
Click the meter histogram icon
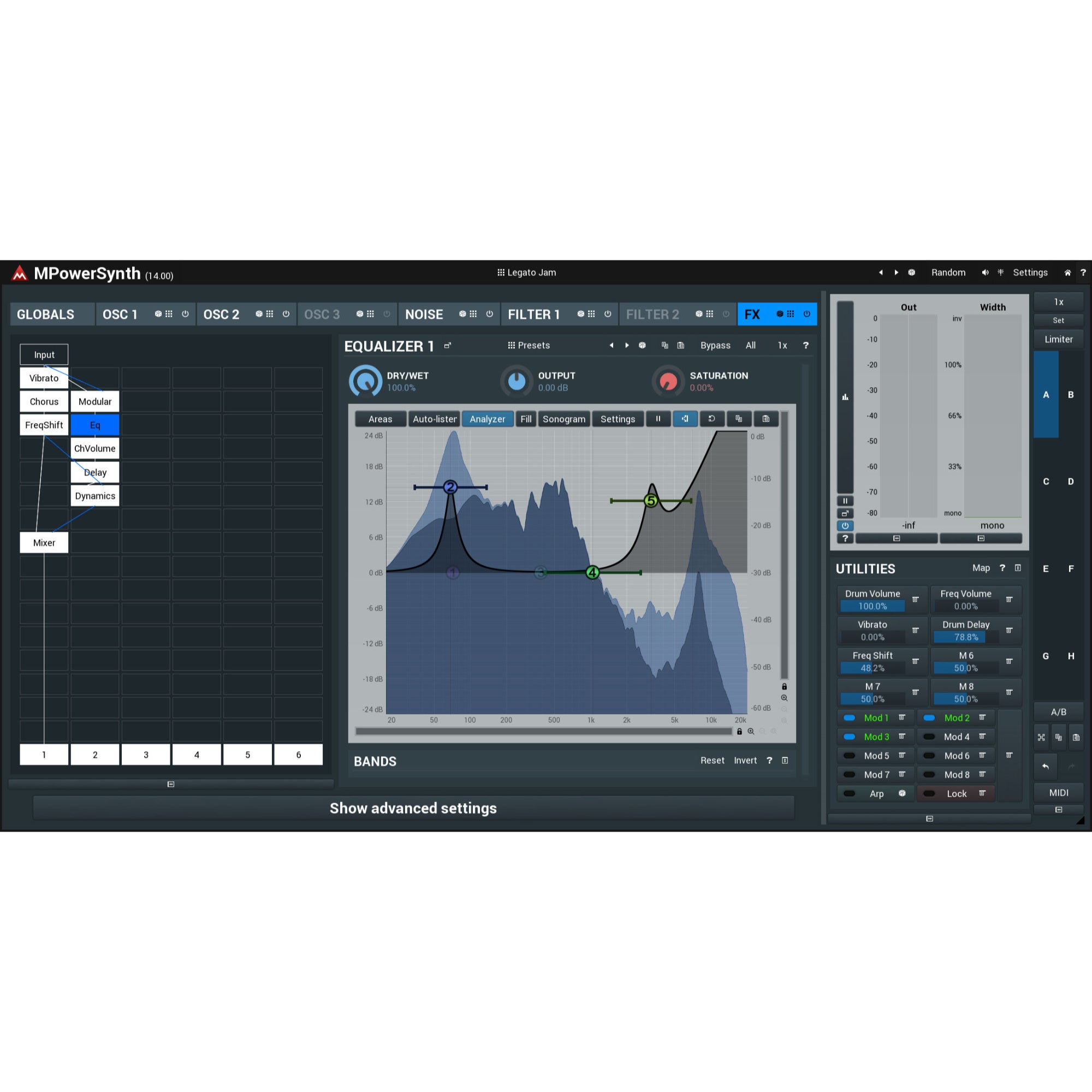[845, 397]
